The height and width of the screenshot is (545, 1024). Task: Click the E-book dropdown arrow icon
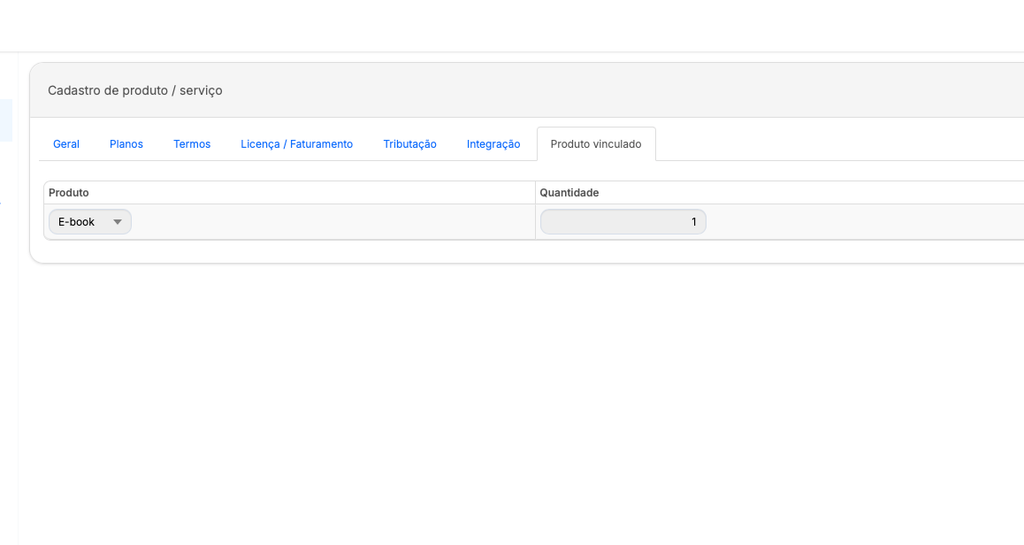tap(117, 222)
